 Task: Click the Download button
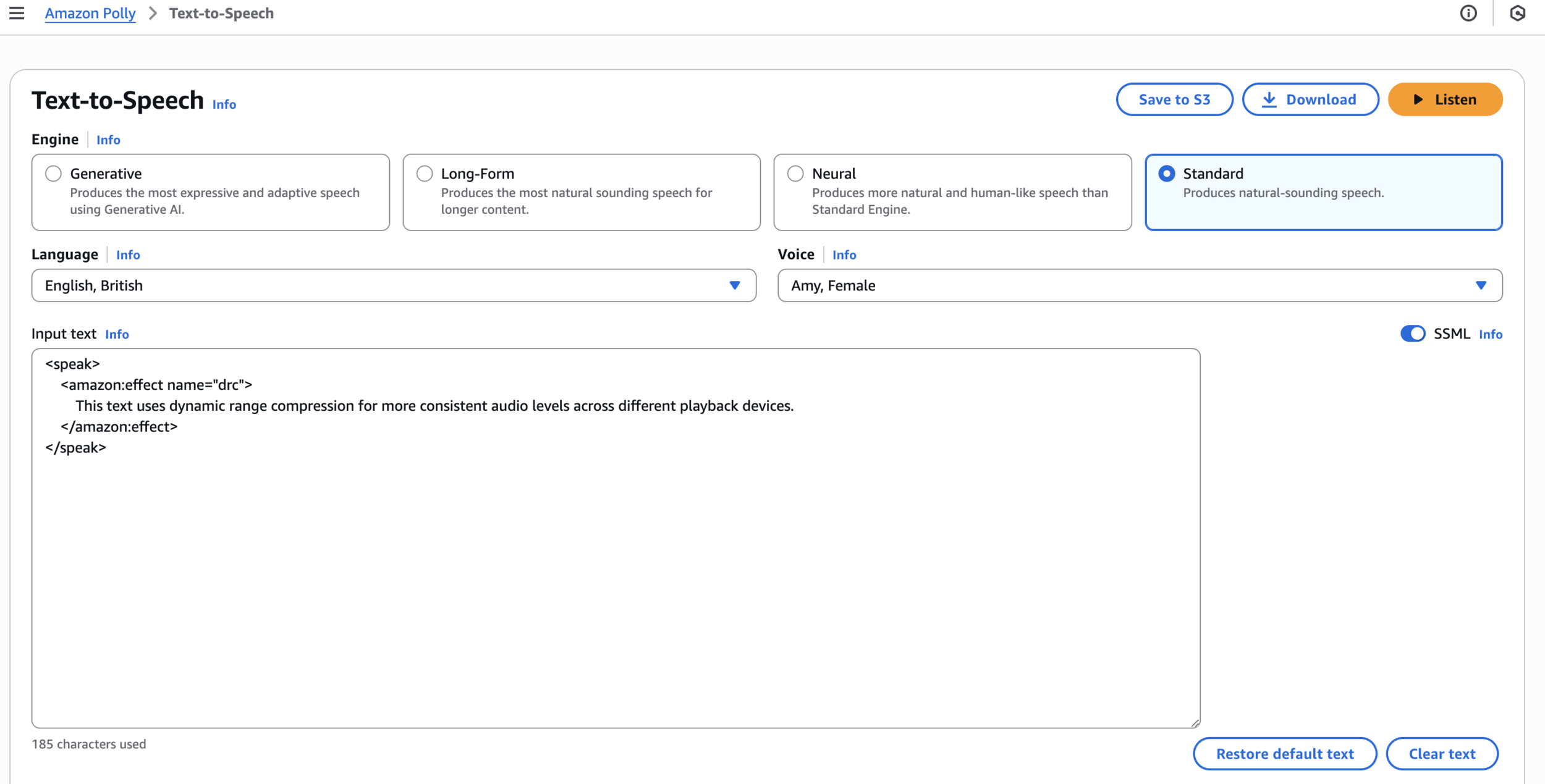(x=1310, y=99)
